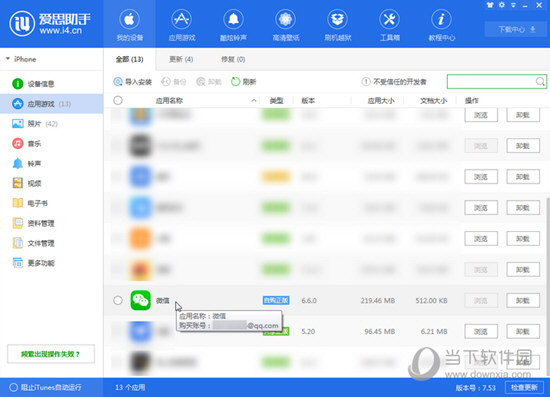
Task: Click 不受信任的开发者 help link
Action: pyautogui.click(x=394, y=82)
